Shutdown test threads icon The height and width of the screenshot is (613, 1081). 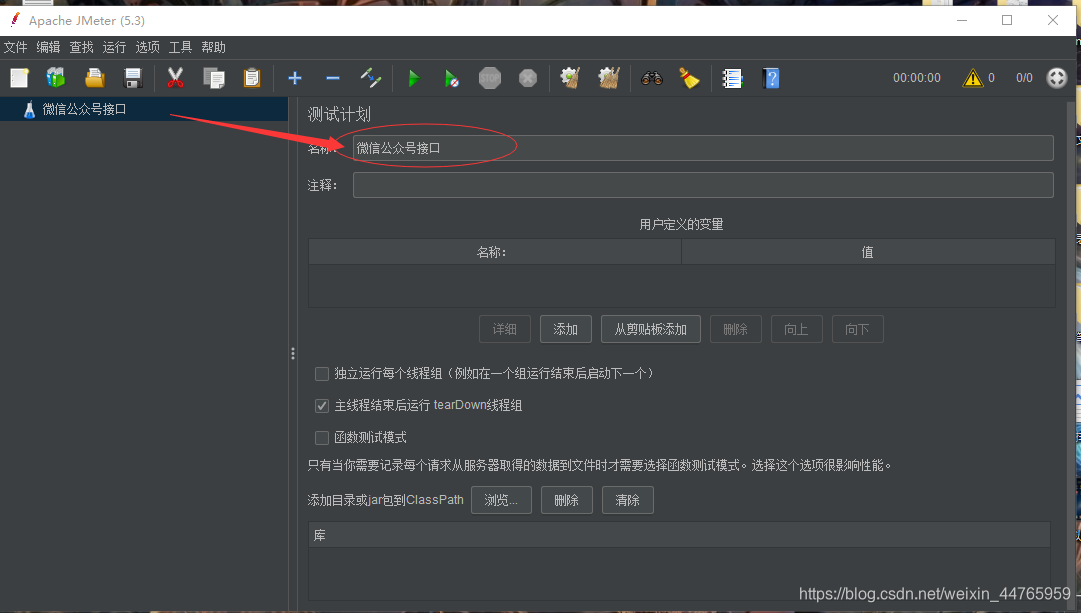click(528, 78)
